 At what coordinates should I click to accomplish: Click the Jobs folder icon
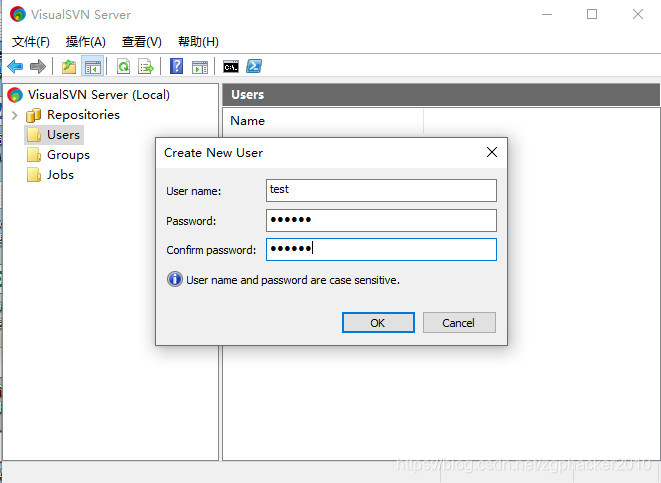pos(34,174)
